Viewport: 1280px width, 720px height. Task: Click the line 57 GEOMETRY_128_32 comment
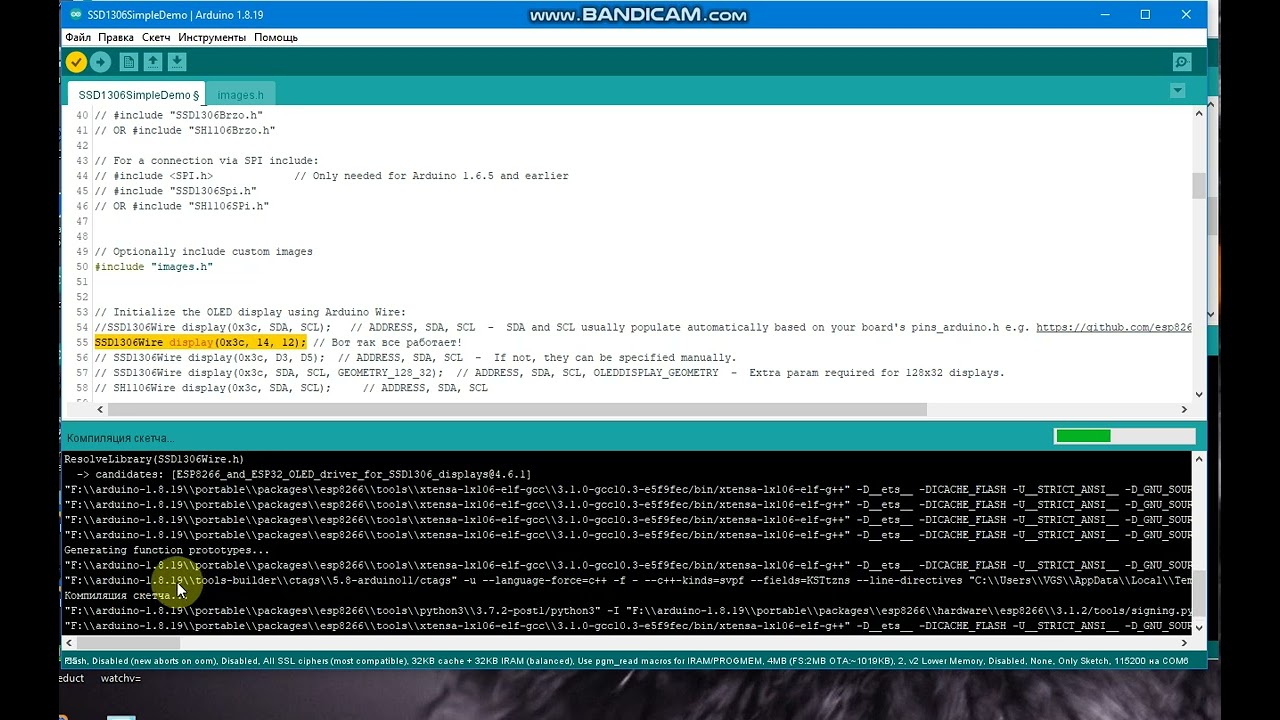coord(549,373)
